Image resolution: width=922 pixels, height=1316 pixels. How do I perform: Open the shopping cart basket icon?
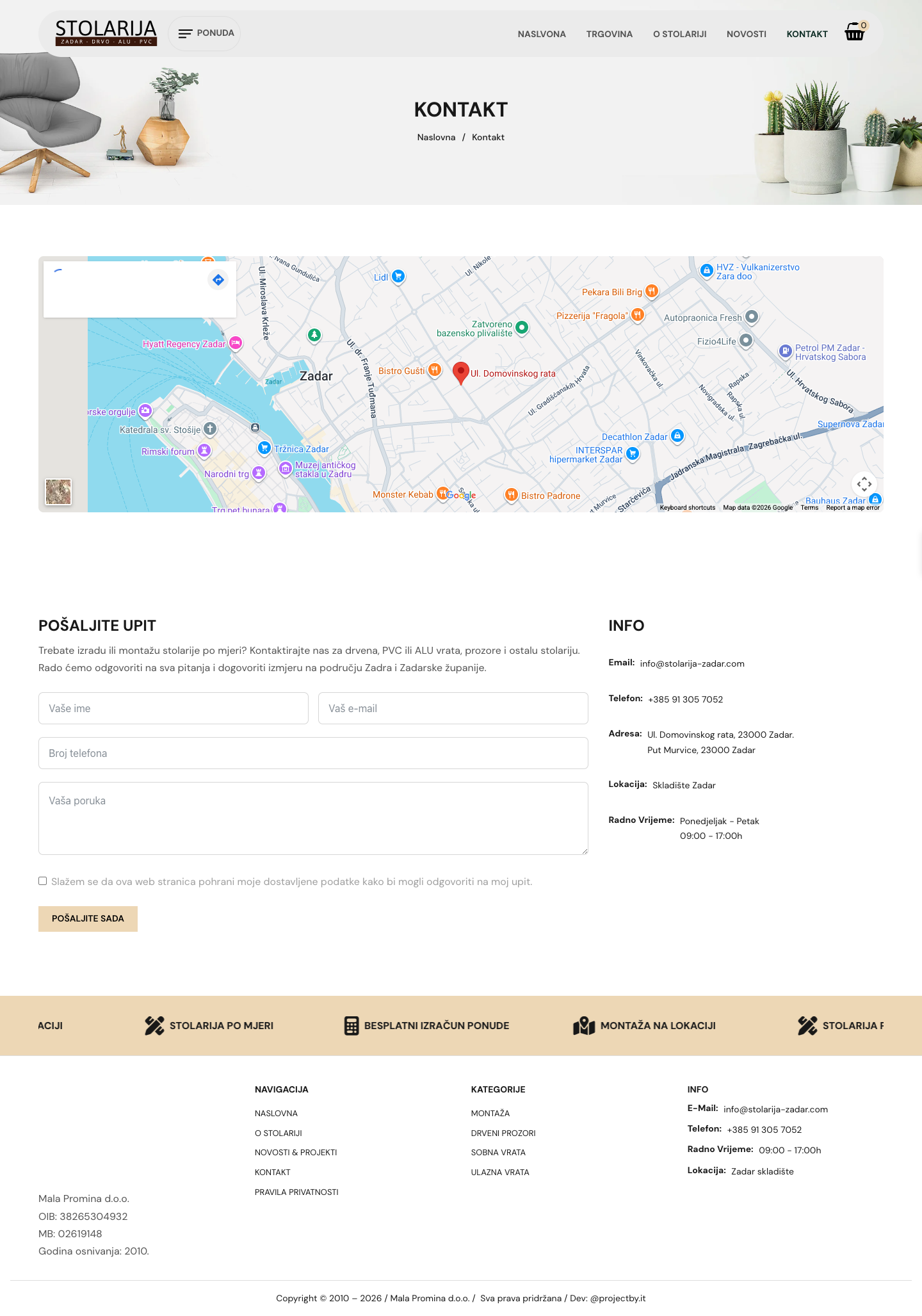click(x=855, y=32)
